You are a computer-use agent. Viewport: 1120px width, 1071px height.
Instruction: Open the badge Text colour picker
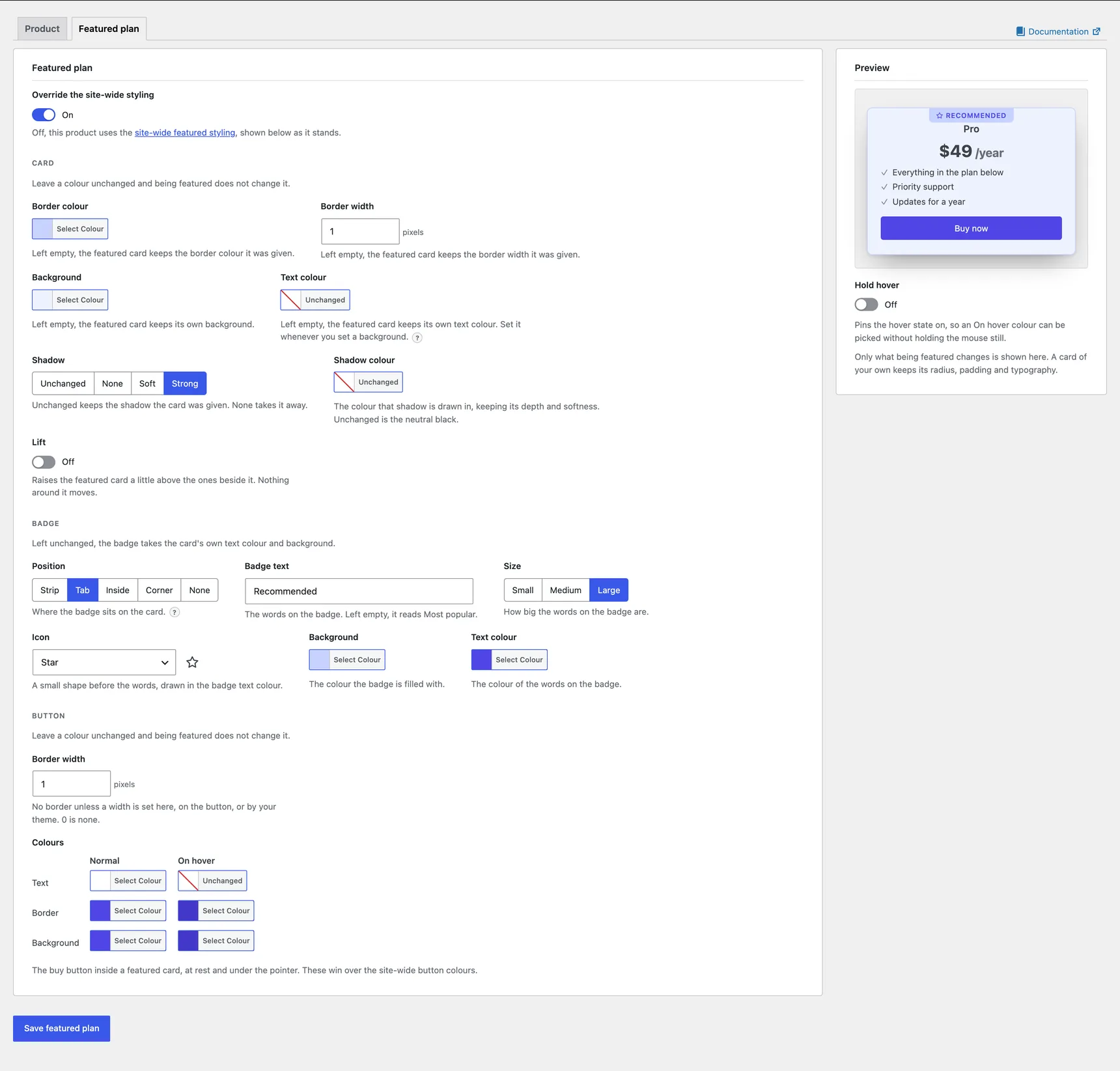pyautogui.click(x=509, y=660)
